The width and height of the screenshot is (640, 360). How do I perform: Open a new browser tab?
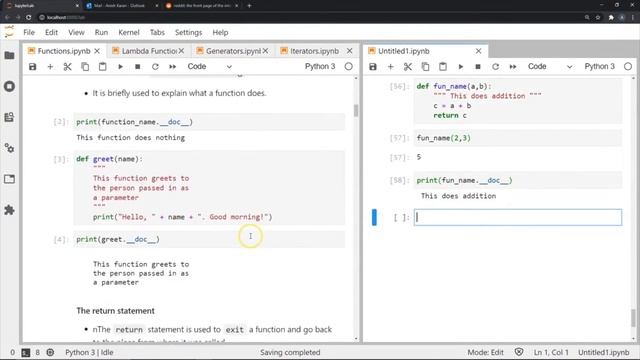[x=249, y=6]
